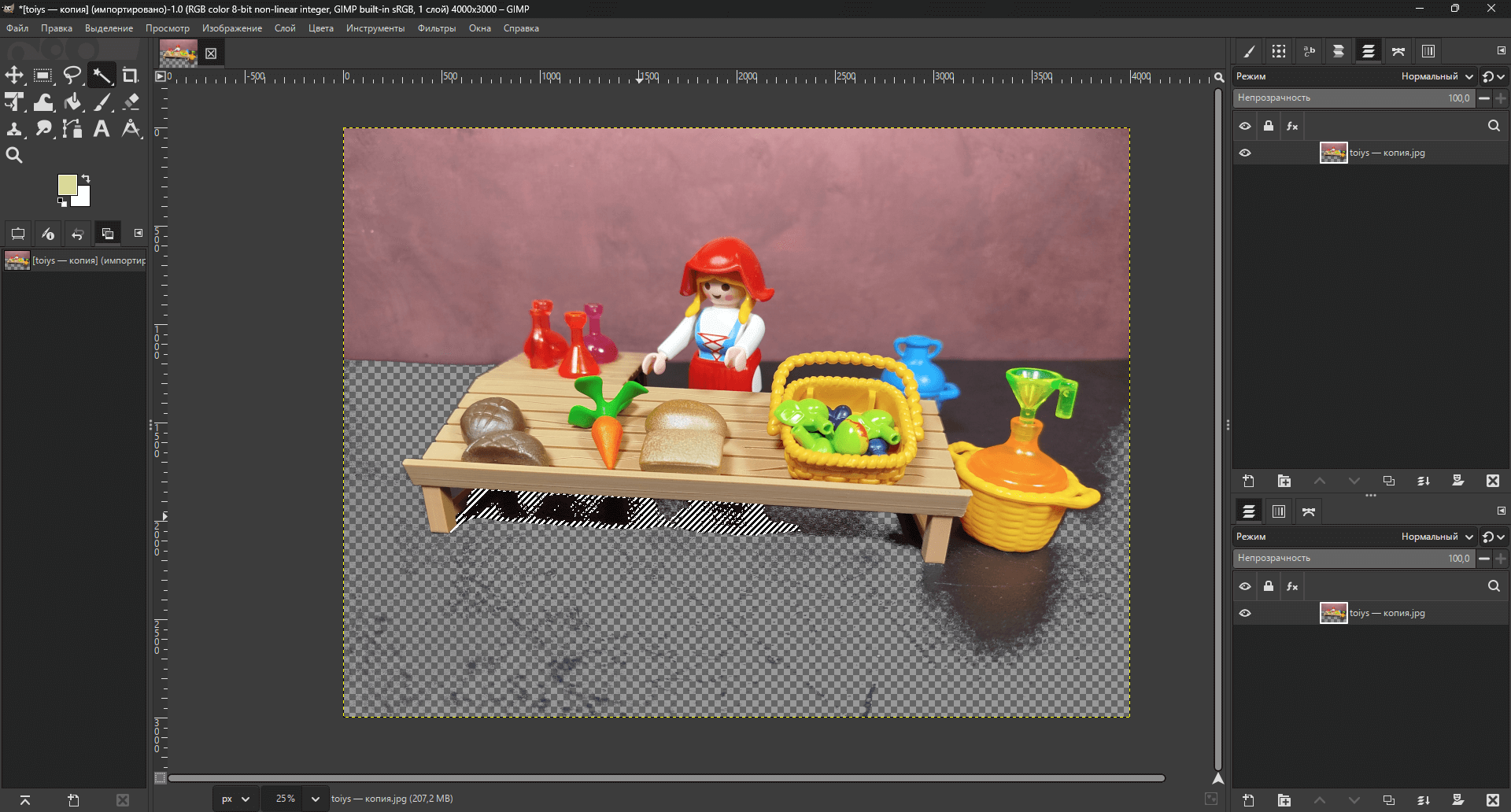Add layer mask in bottom Layers panel
The width and height of the screenshot is (1511, 812).
(1458, 800)
